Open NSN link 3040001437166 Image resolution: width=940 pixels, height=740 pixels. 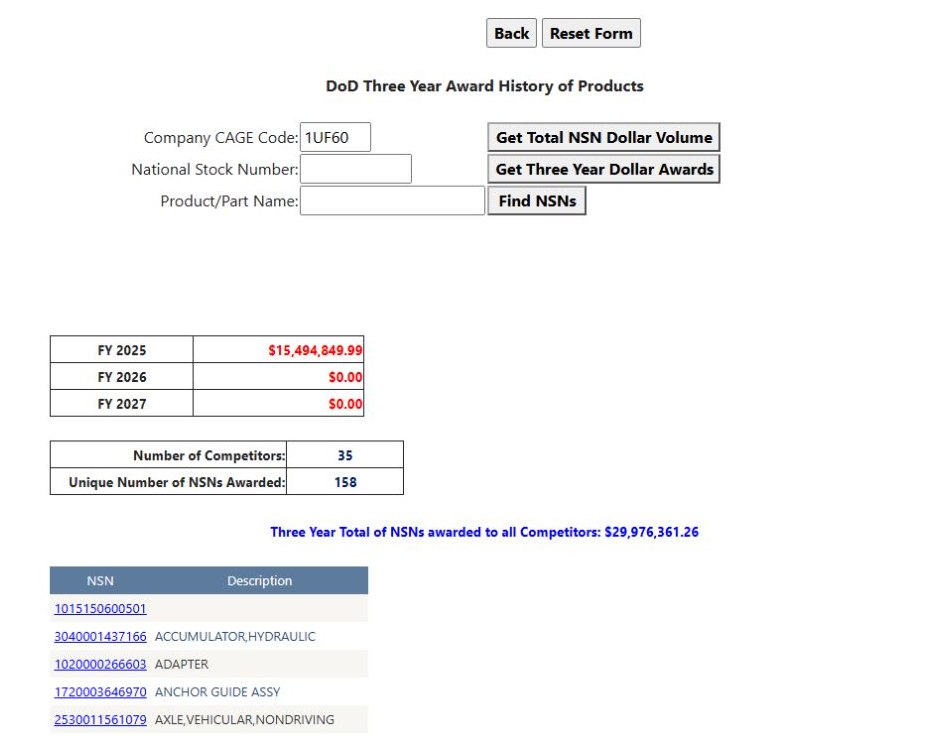pyautogui.click(x=100, y=636)
